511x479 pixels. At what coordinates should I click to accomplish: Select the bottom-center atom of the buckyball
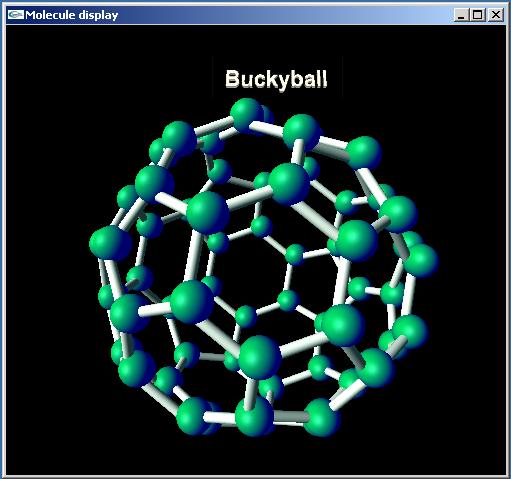254,416
